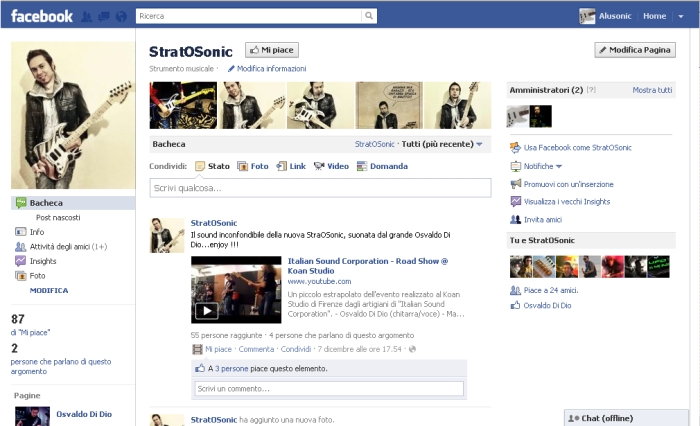Open account dropdown arrow in top bar
Screen dimensions: 700x426
click(x=681, y=17)
